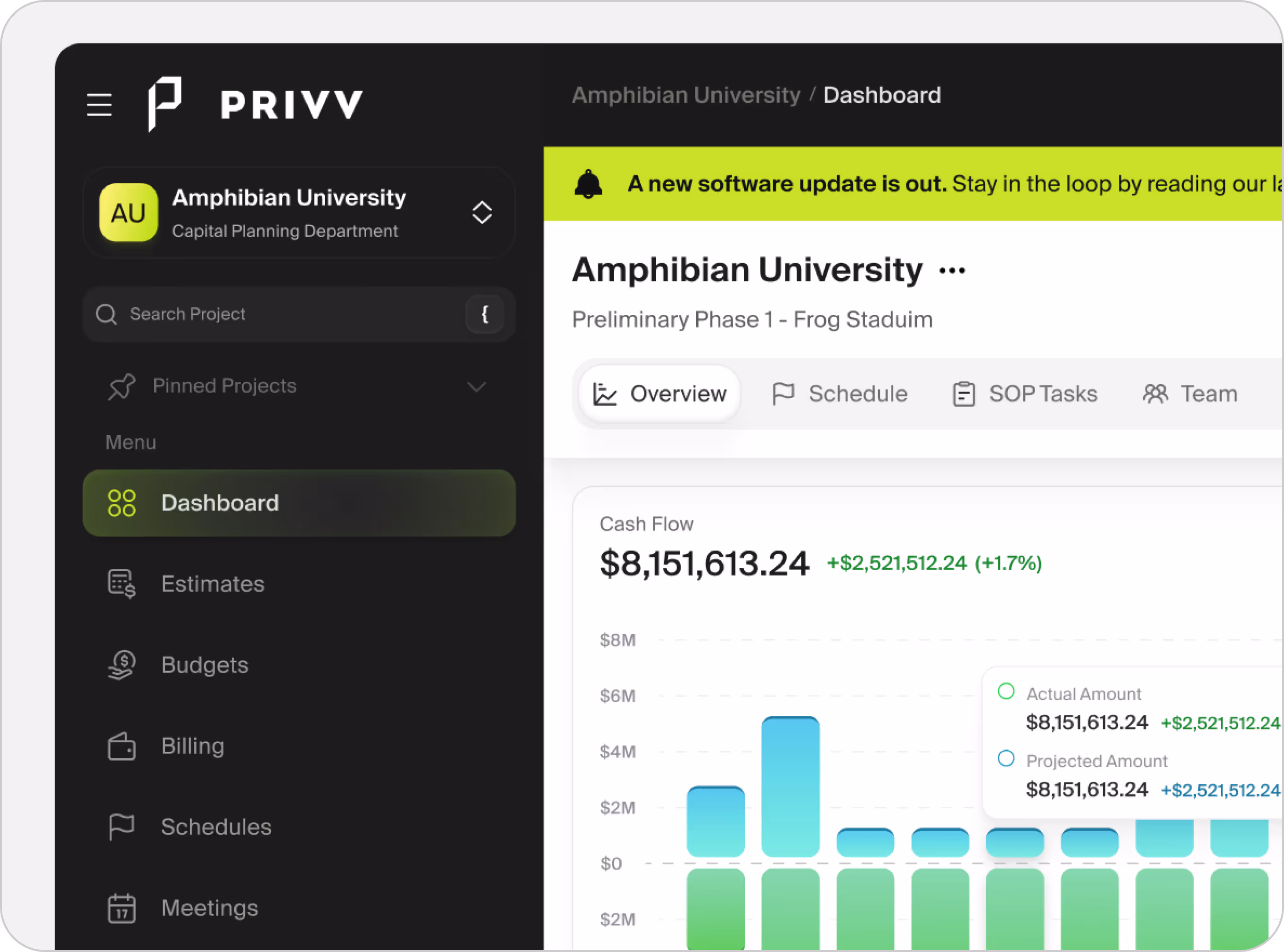Viewport: 1284px width, 952px height.
Task: Click the Dashboard breadcrumb
Action: [x=882, y=95]
